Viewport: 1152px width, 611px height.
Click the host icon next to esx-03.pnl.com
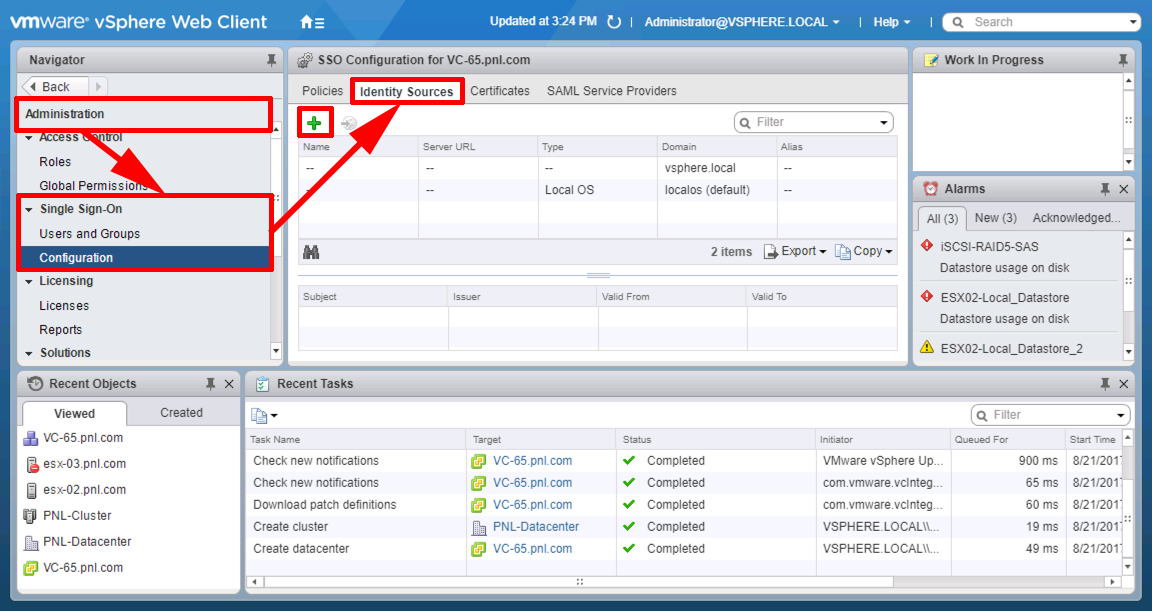pos(31,464)
